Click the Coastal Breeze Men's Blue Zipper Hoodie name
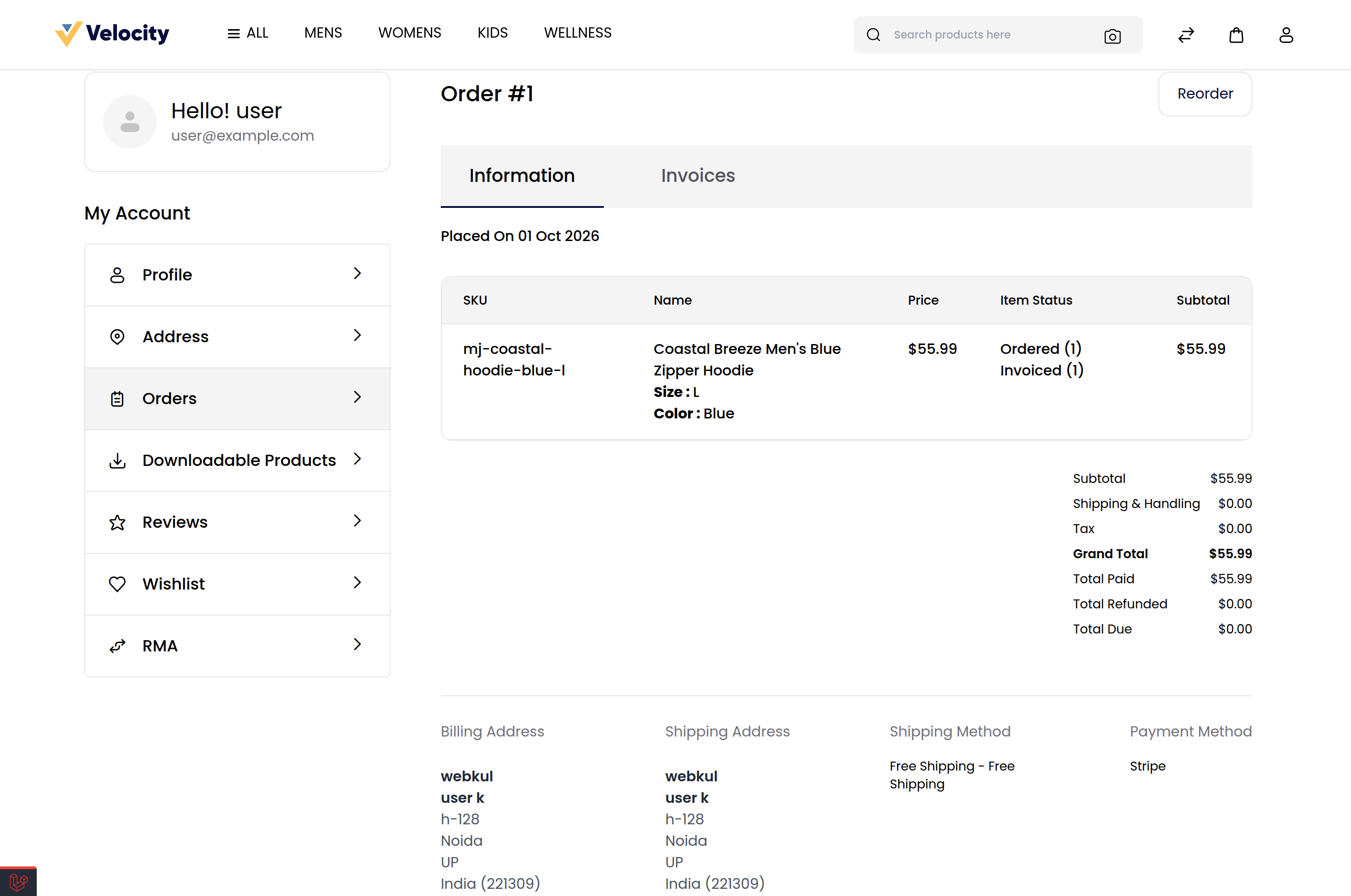The image size is (1351, 896). (747, 359)
